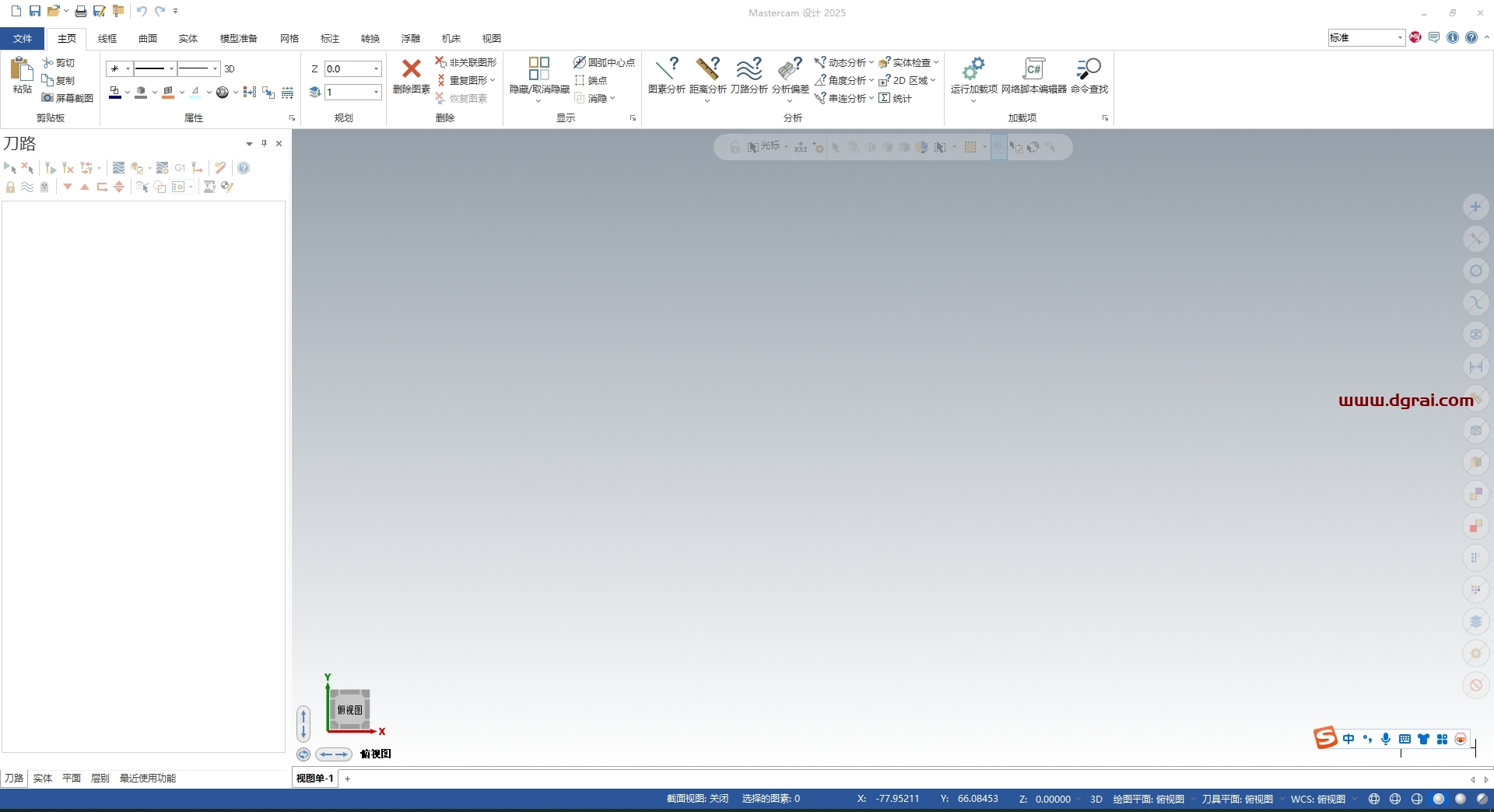Pin the 刀路 panel with auto-hide pushpin
The width and height of the screenshot is (1494, 812).
(x=265, y=144)
